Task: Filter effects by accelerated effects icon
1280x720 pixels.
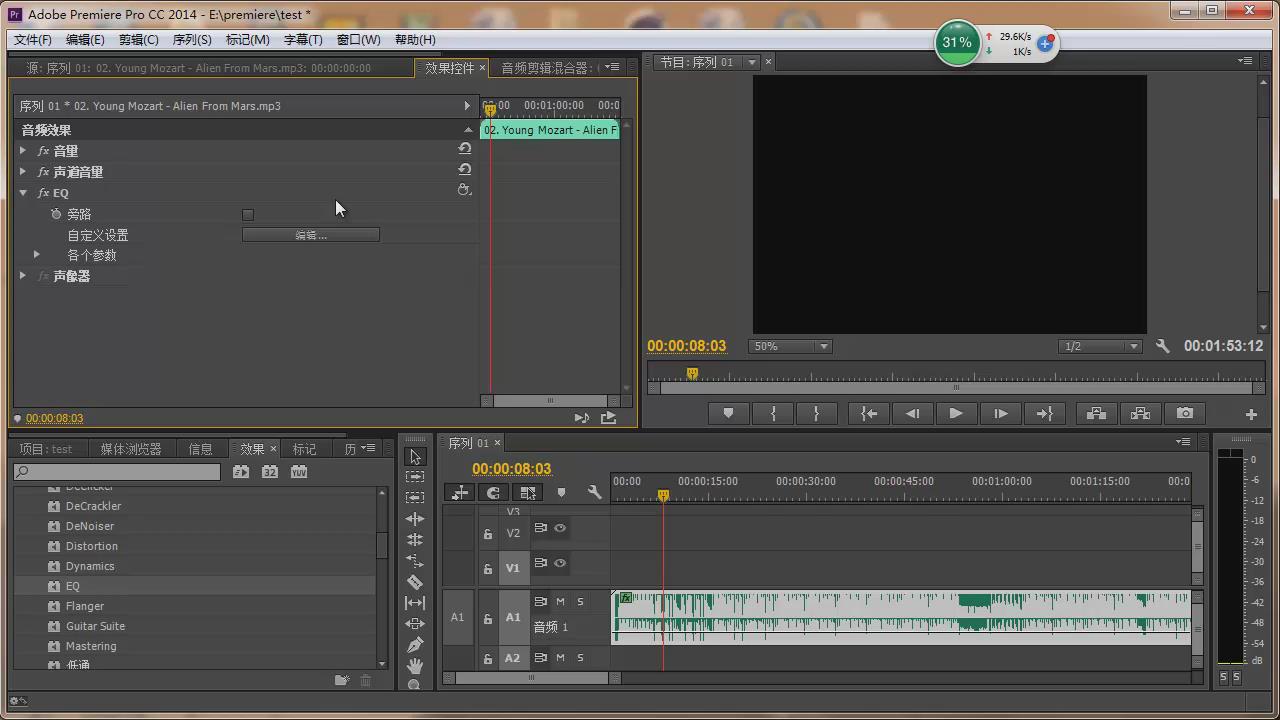Action: tap(241, 472)
